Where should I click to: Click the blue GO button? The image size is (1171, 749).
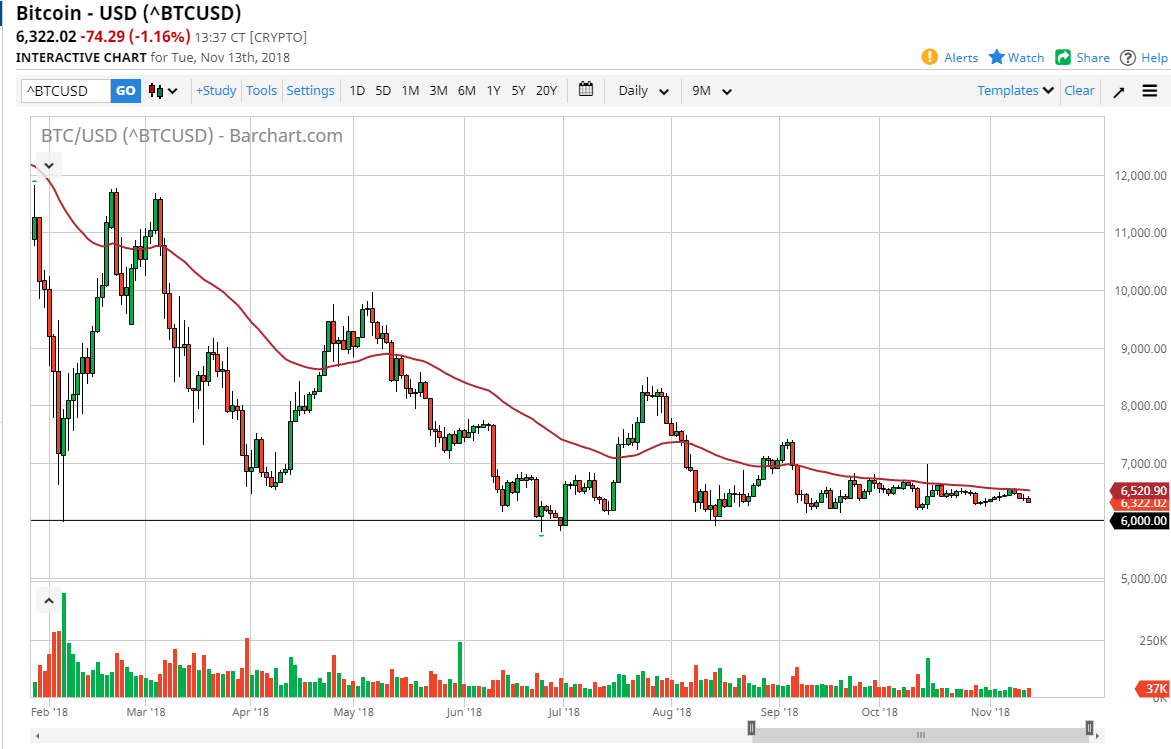[x=125, y=90]
